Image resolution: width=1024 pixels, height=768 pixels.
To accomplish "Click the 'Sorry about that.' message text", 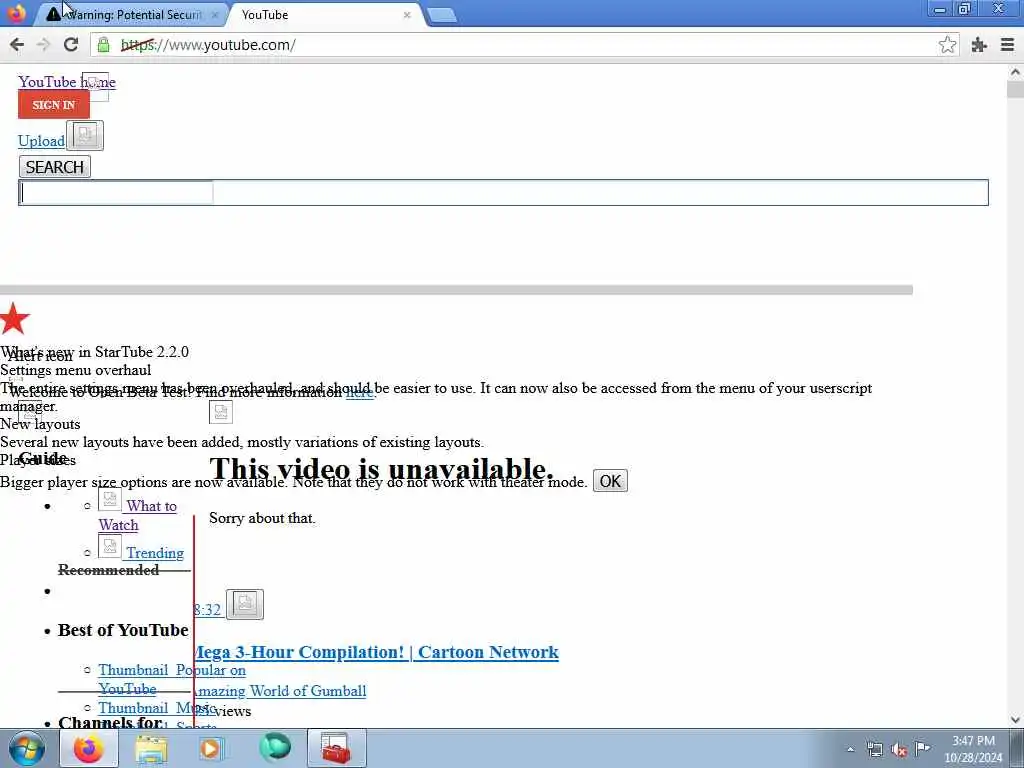I will pos(262,518).
